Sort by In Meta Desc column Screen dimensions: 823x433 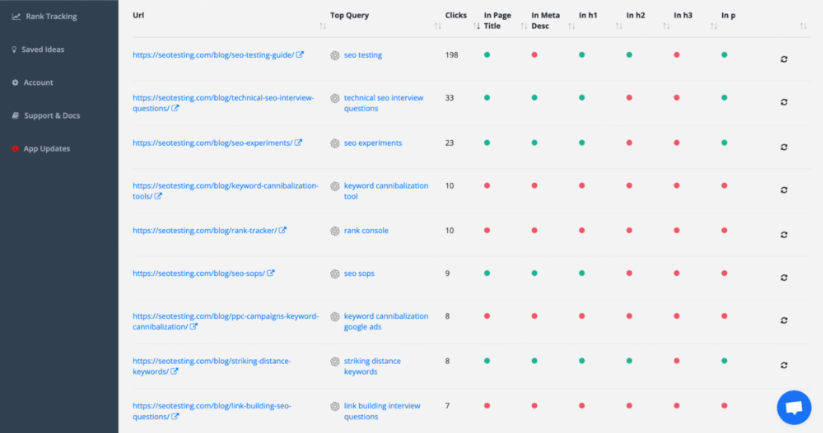click(571, 26)
